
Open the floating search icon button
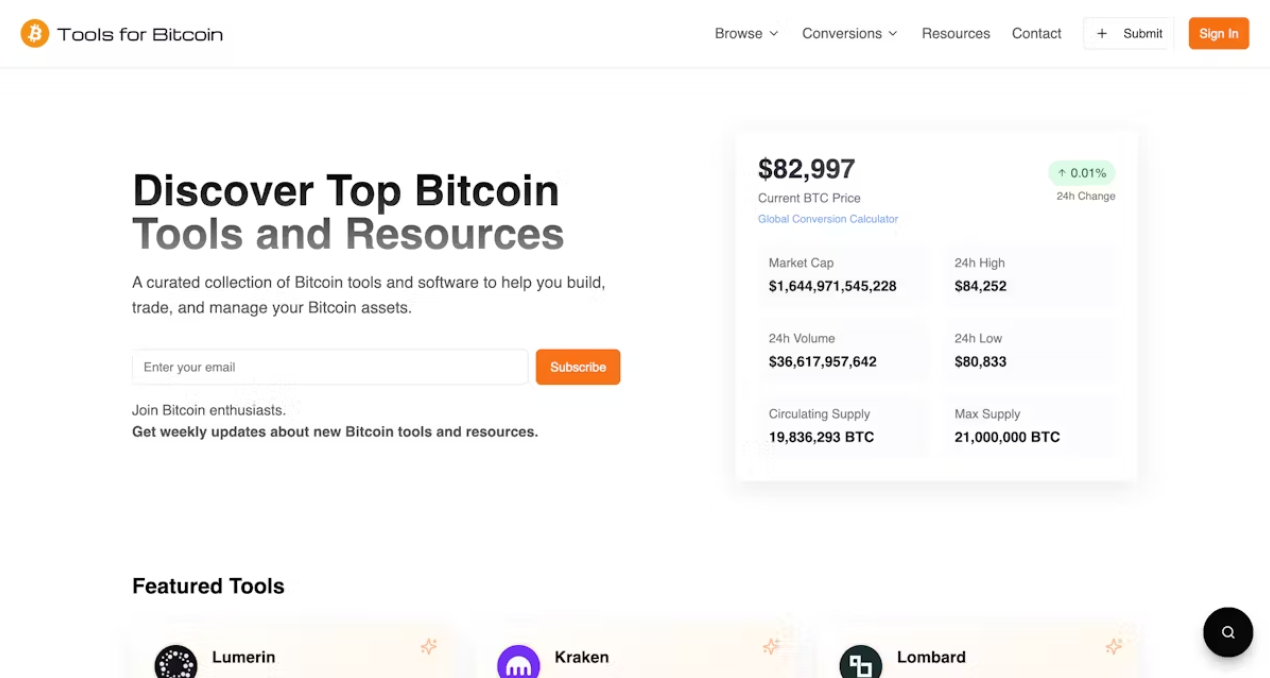pyautogui.click(x=1228, y=632)
